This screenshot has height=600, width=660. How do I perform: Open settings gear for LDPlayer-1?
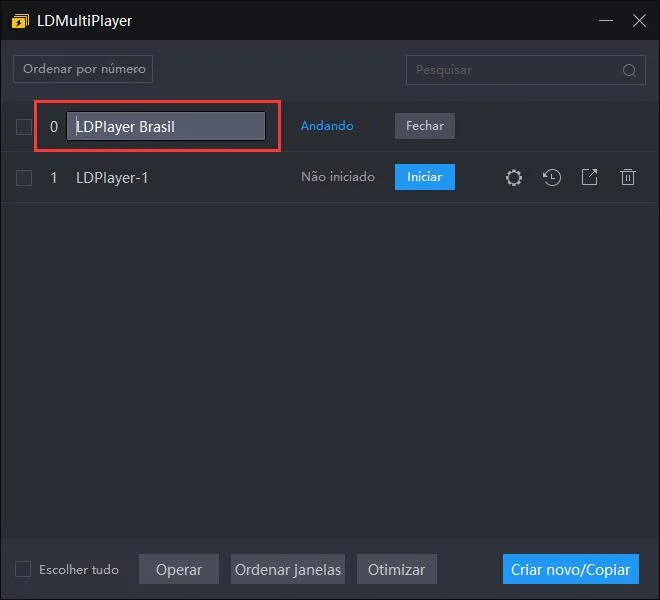[x=514, y=177]
